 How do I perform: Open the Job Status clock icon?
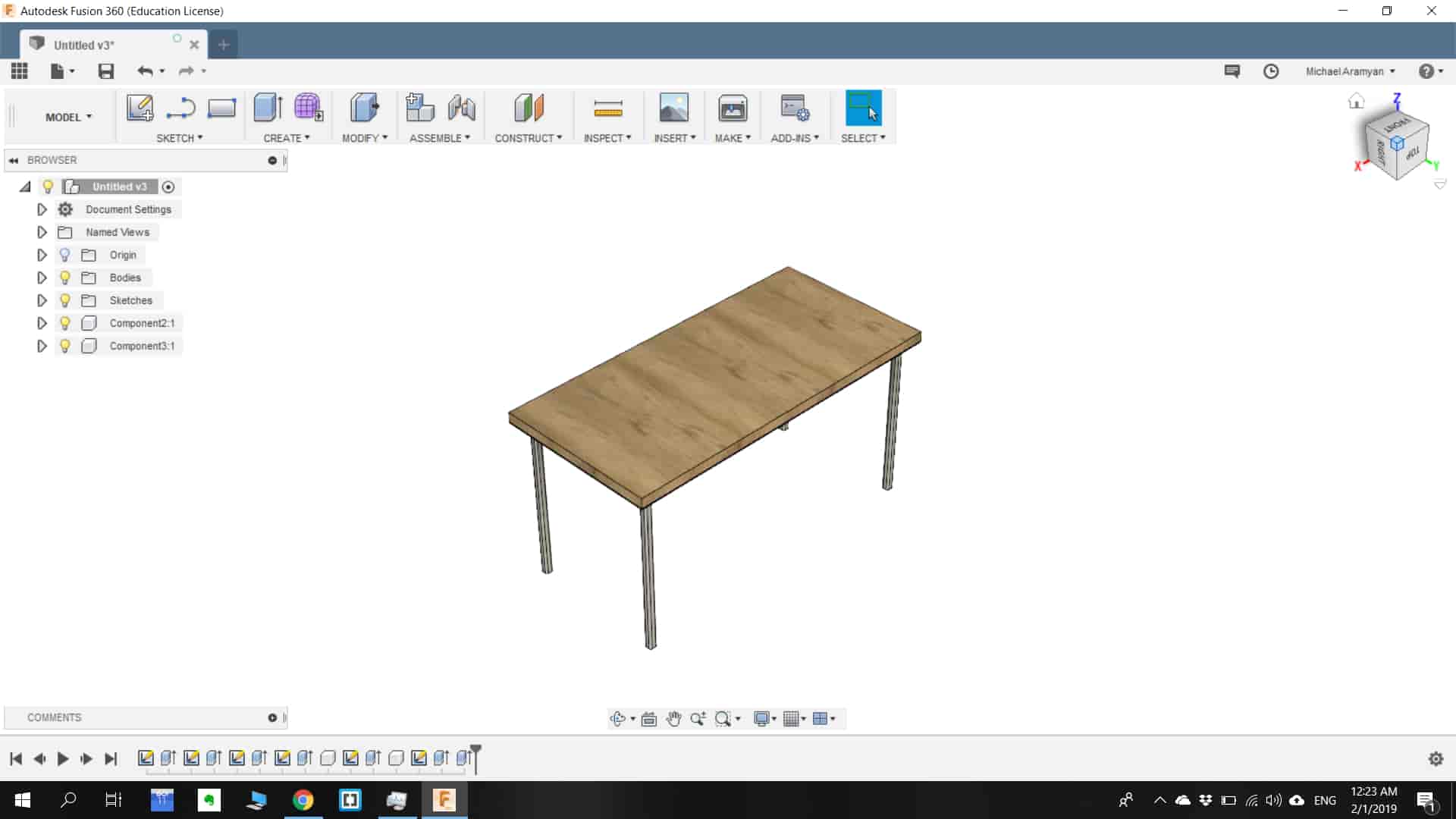(x=1271, y=71)
